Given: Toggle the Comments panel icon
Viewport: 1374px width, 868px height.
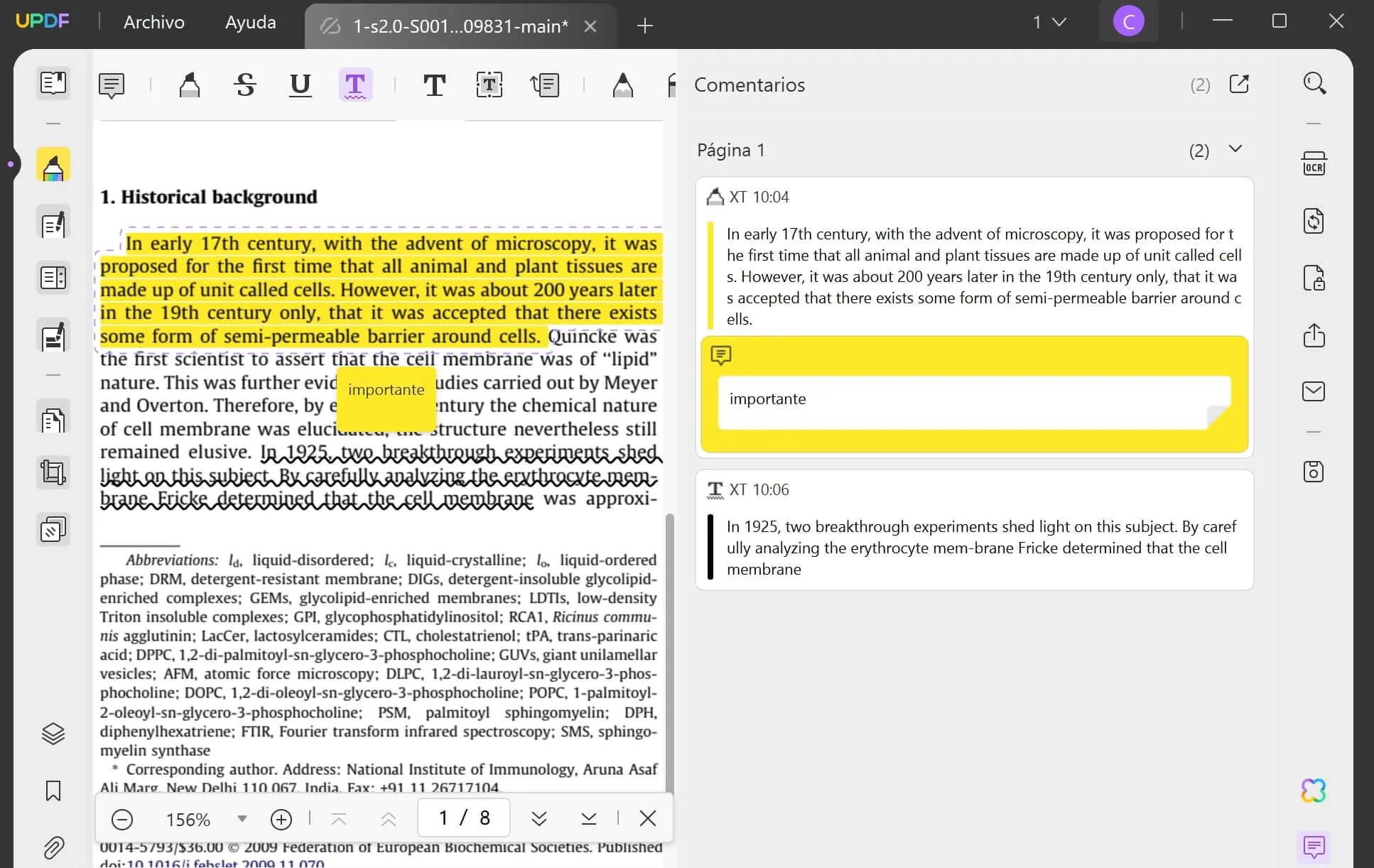Looking at the screenshot, I should point(1314,847).
